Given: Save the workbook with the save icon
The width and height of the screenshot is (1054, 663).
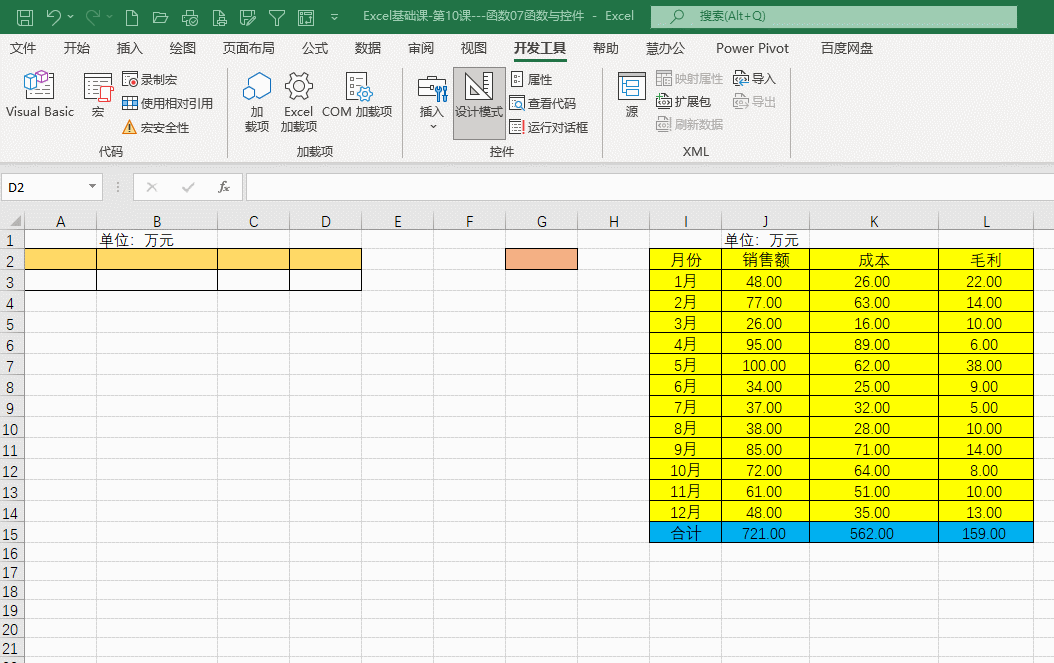Looking at the screenshot, I should point(25,17).
